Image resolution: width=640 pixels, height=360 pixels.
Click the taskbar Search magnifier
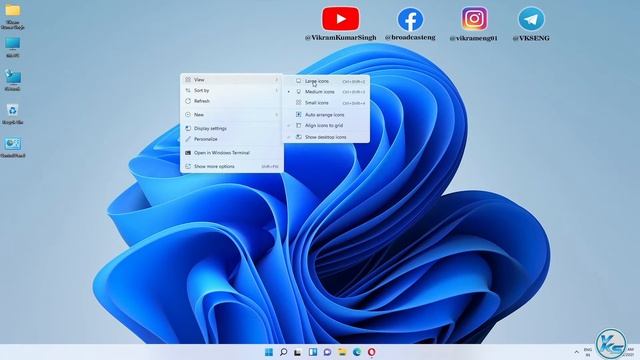pos(283,352)
